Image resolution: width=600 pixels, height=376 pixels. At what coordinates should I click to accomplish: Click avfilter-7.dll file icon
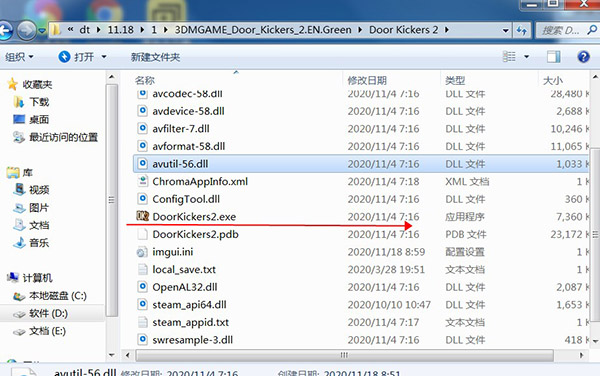[142, 129]
